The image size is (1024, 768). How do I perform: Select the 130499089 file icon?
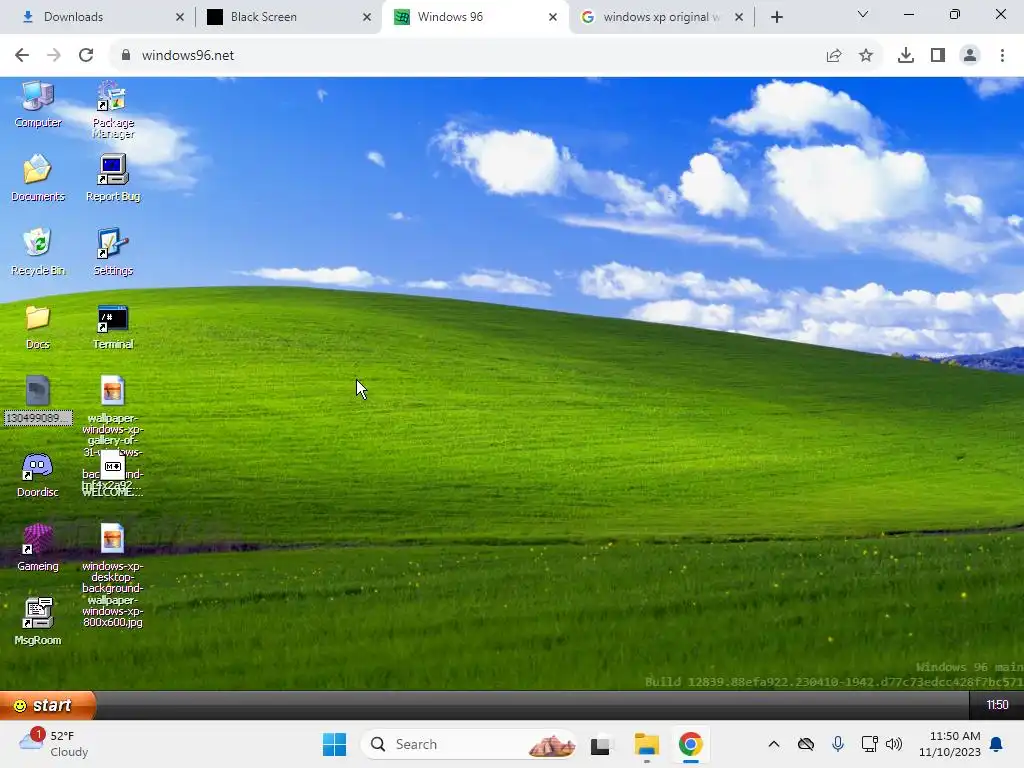pos(38,400)
